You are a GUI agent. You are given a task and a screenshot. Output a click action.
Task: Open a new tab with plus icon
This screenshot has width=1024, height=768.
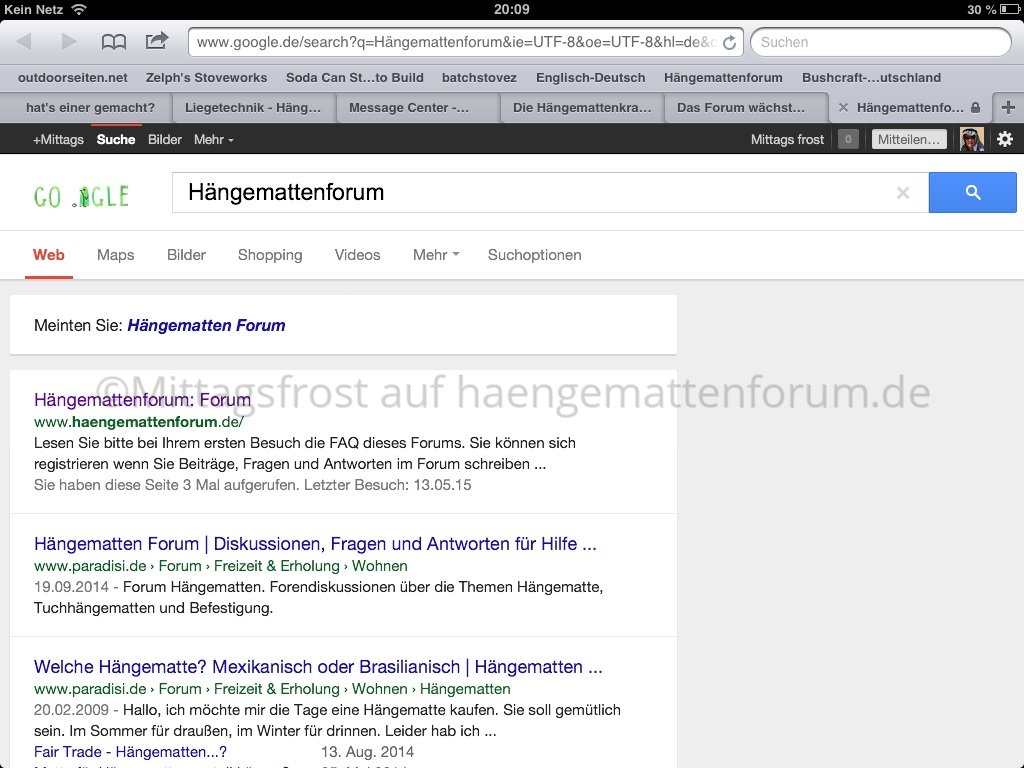tap(1008, 108)
